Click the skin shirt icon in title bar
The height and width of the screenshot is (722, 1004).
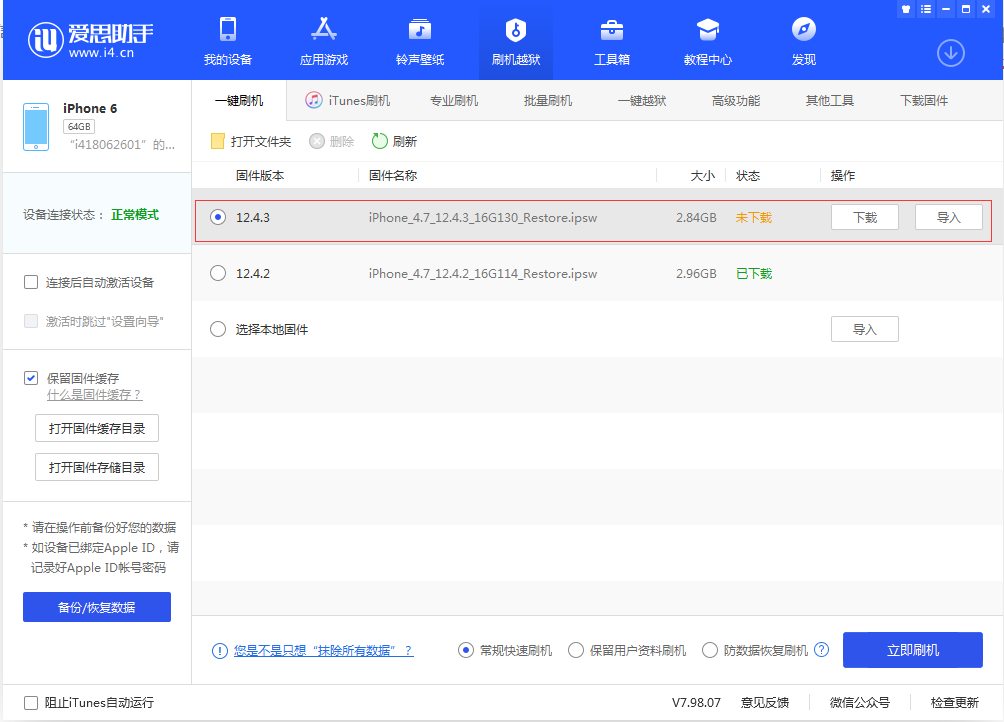[905, 9]
